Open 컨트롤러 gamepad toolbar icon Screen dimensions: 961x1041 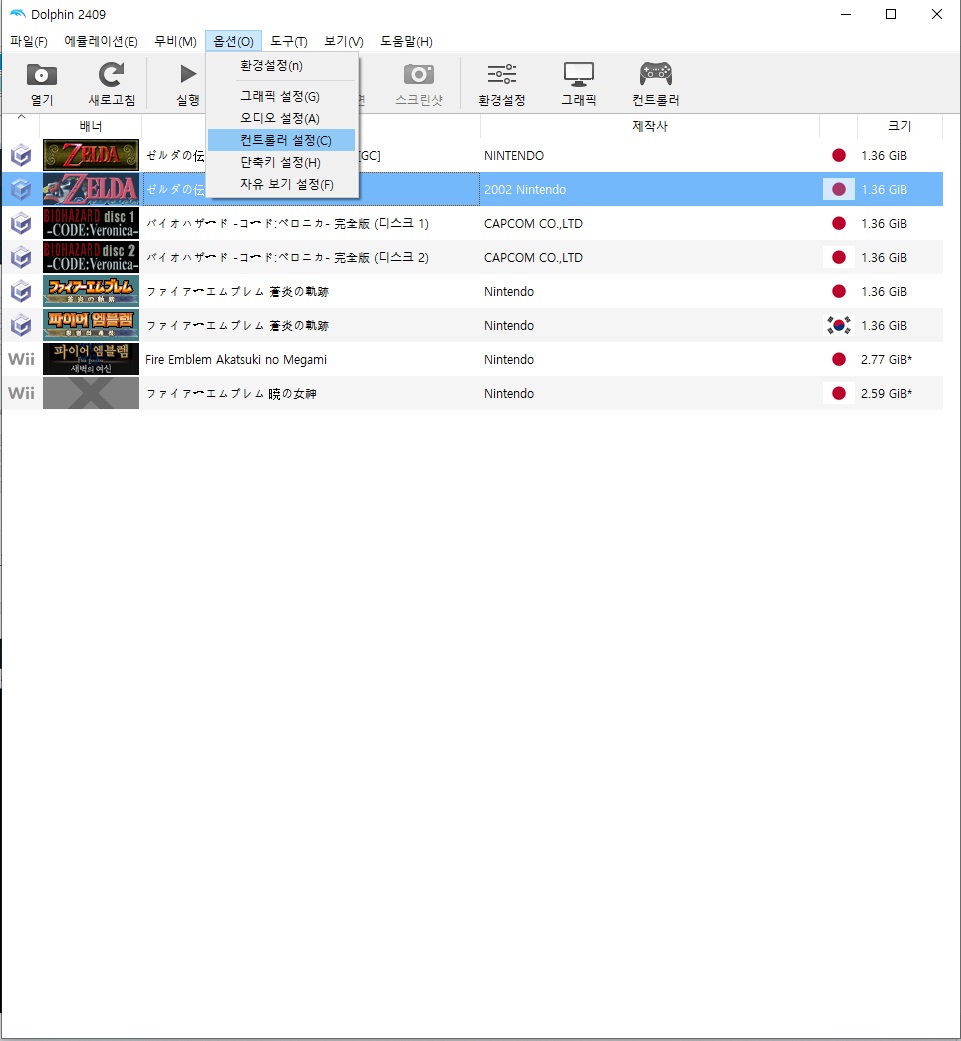click(x=656, y=74)
